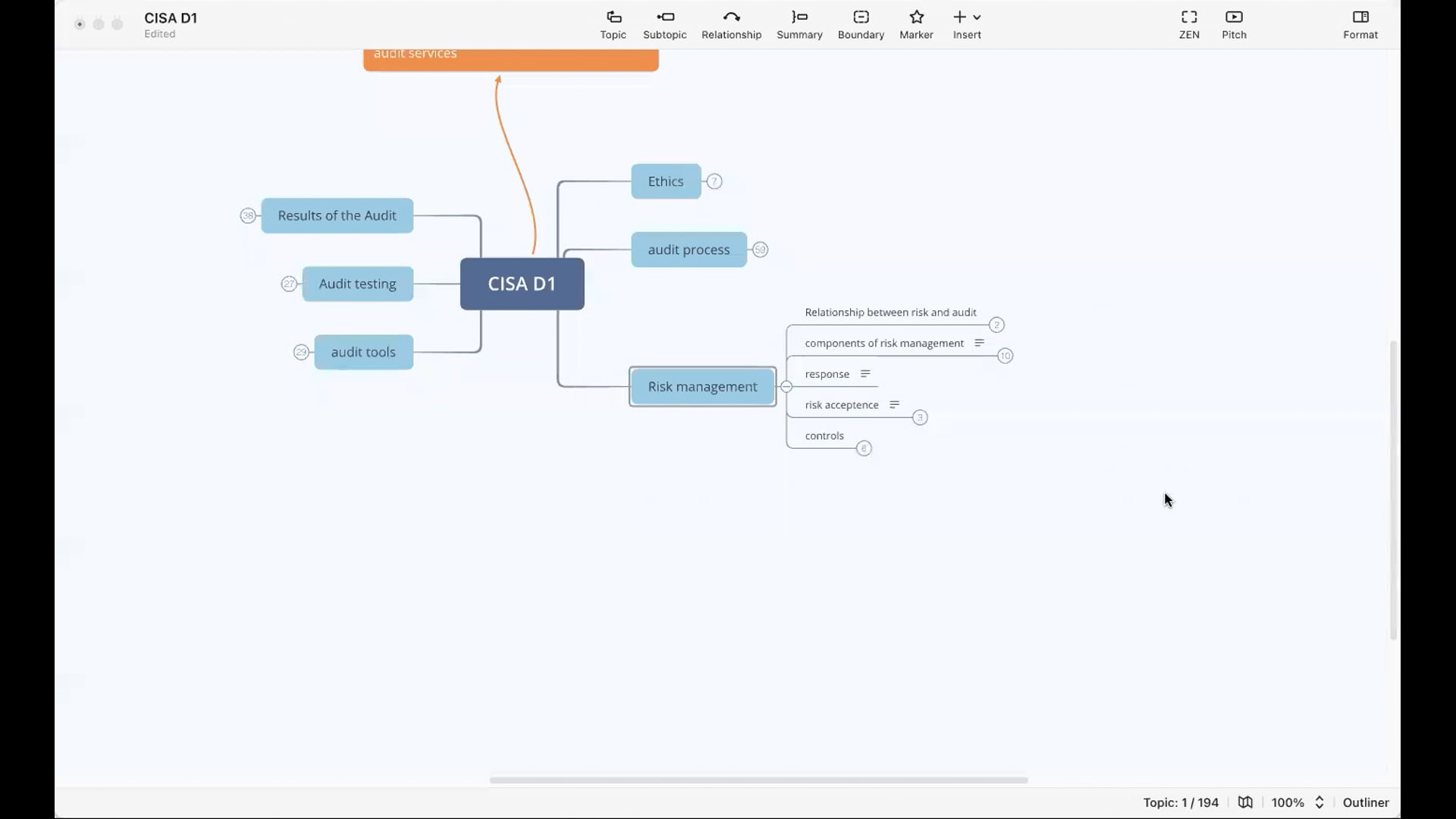Open the Insert dropdown arrow
This screenshot has height=819, width=1456.
click(977, 17)
